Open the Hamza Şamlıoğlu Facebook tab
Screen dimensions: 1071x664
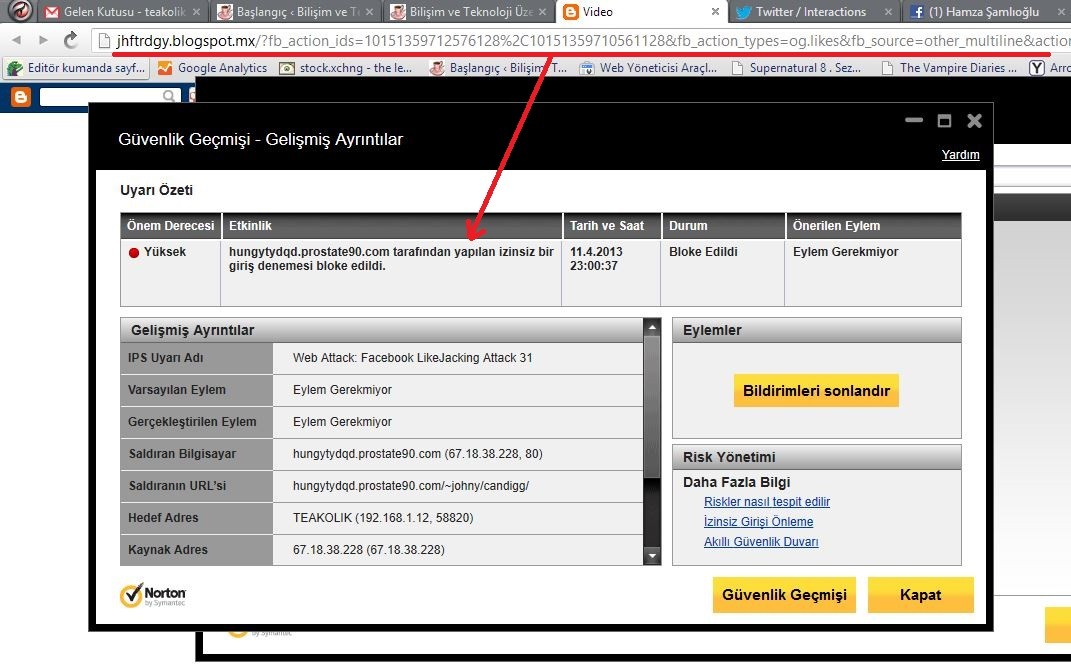point(986,12)
